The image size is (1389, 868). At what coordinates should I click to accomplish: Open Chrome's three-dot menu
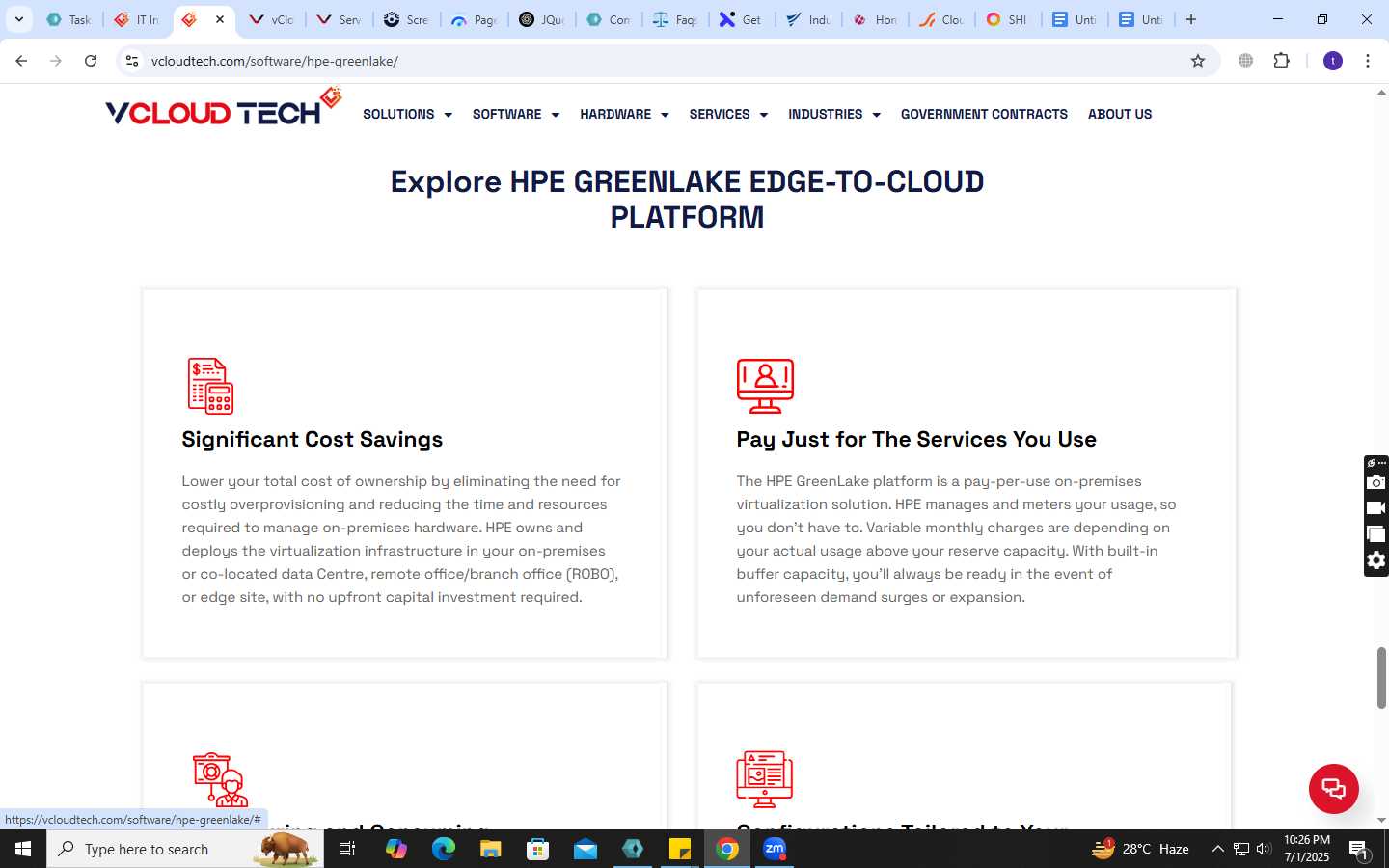tap(1368, 61)
